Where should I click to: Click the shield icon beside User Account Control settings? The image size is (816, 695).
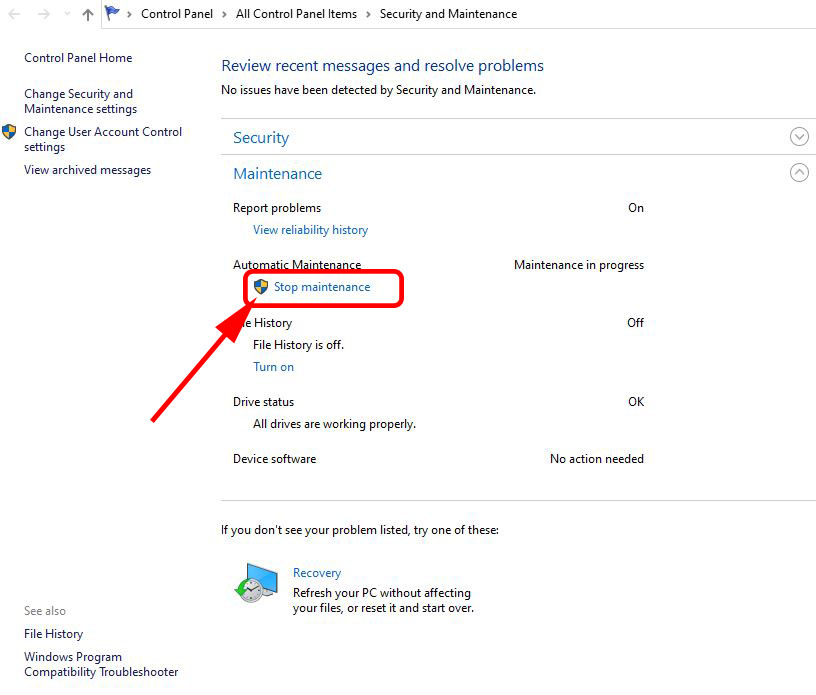click(x=10, y=132)
